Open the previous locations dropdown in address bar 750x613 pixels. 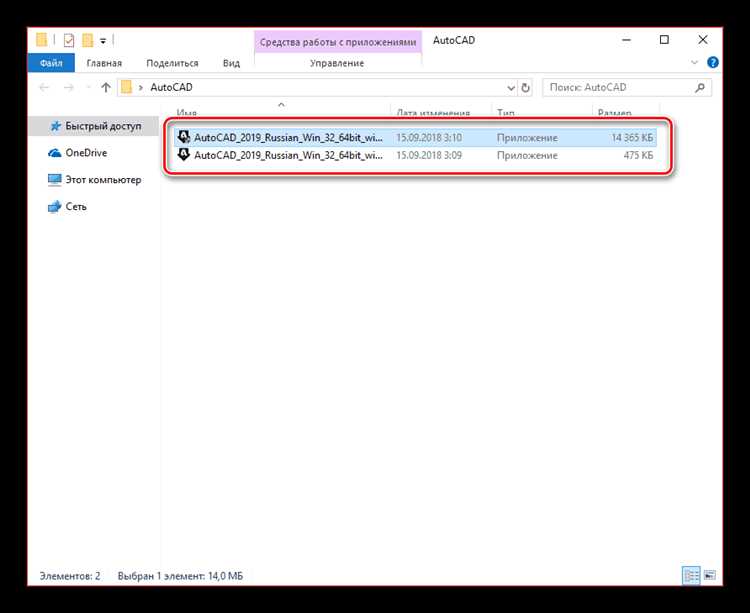point(511,88)
